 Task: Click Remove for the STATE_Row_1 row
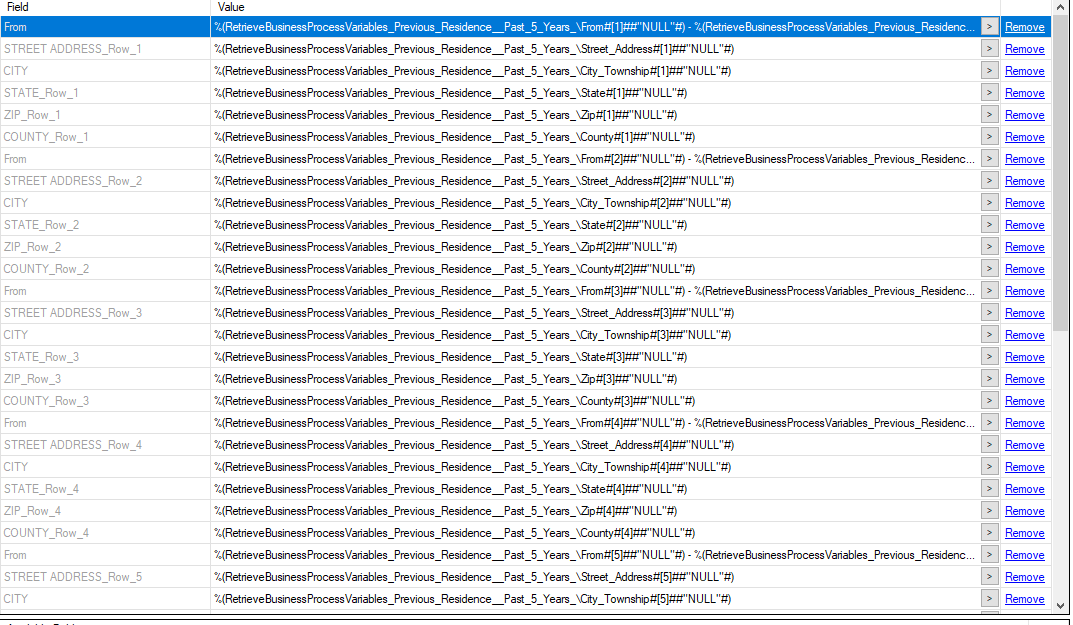point(1024,93)
